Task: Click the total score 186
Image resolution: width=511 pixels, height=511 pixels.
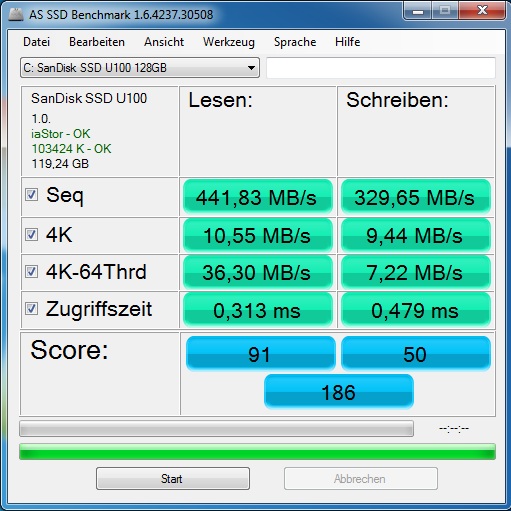Action: tap(339, 392)
